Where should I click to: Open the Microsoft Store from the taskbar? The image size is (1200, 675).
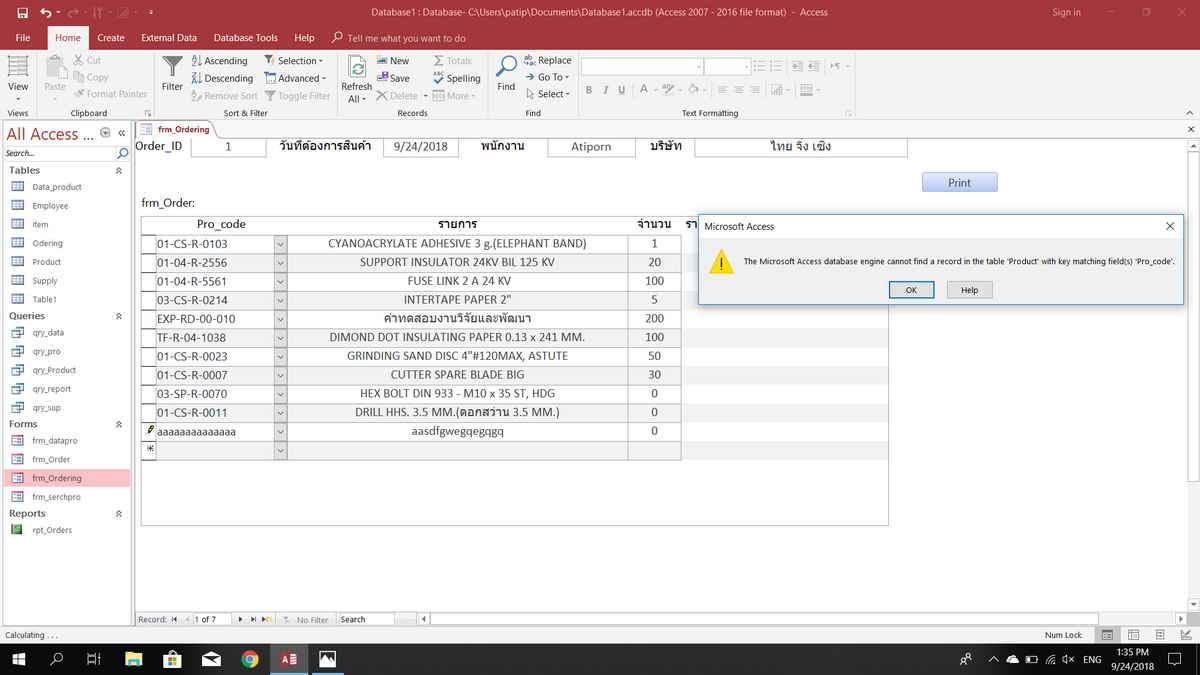click(x=172, y=659)
